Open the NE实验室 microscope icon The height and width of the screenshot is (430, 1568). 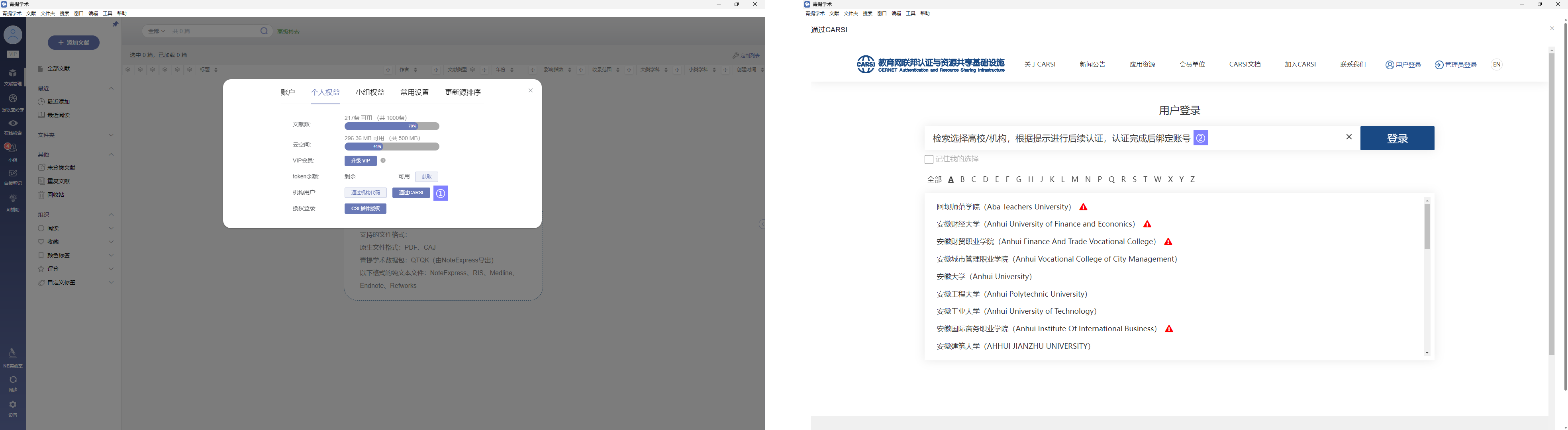pos(13,354)
